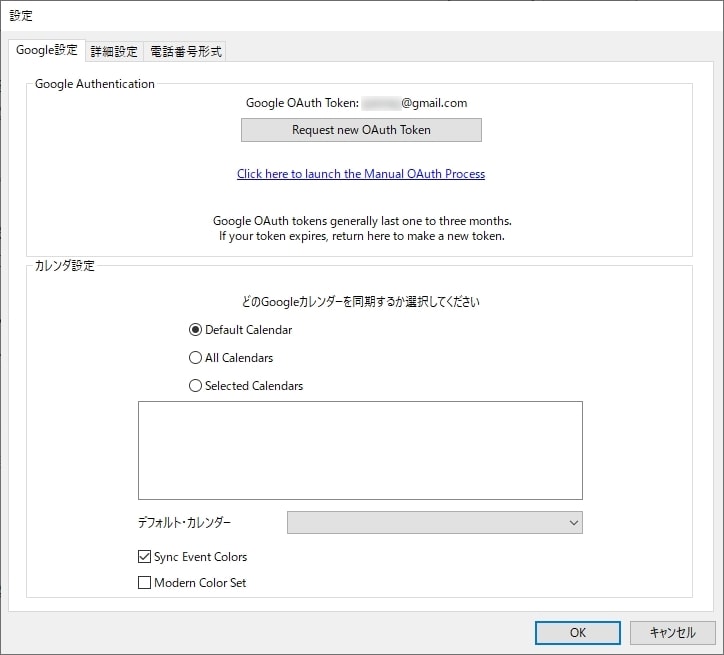Screen dimensions: 724x655
Task: Launch the Manual OAuth Process link
Action: point(361,174)
